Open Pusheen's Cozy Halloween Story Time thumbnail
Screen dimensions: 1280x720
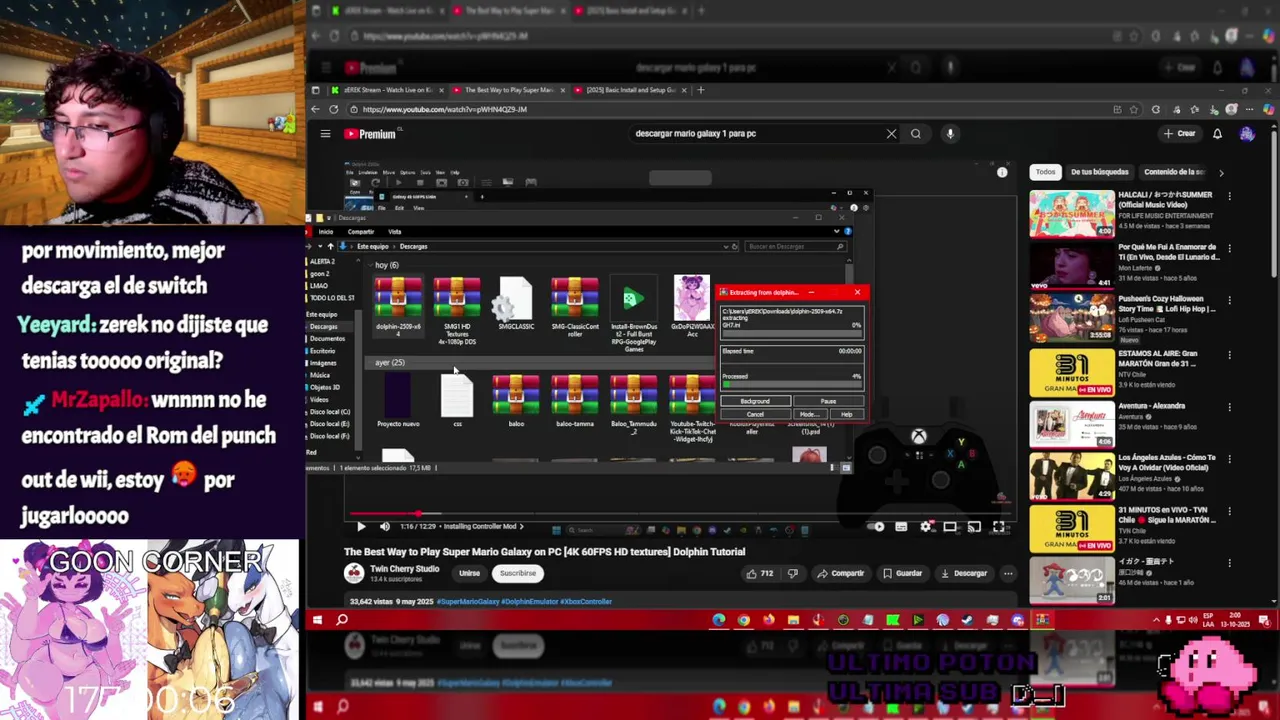coord(1072,317)
